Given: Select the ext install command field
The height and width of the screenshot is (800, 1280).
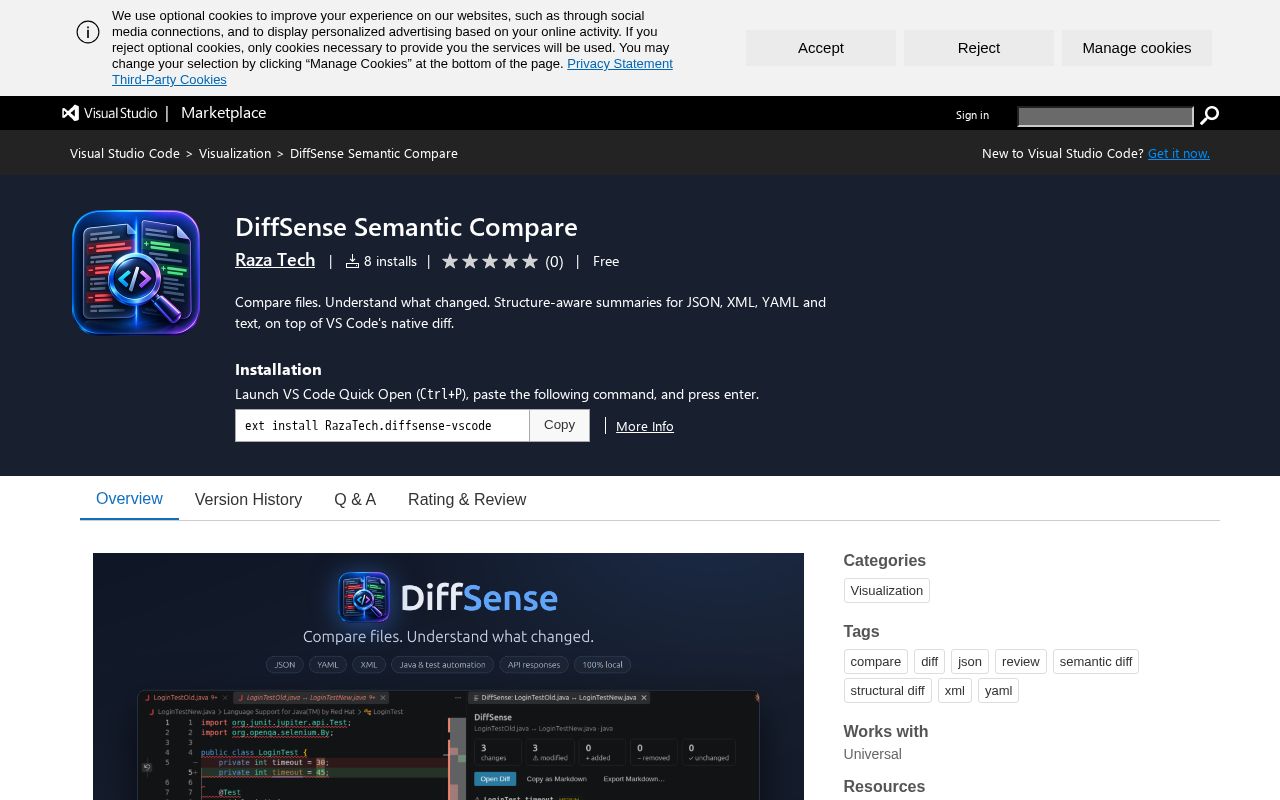Looking at the screenshot, I should 382,425.
